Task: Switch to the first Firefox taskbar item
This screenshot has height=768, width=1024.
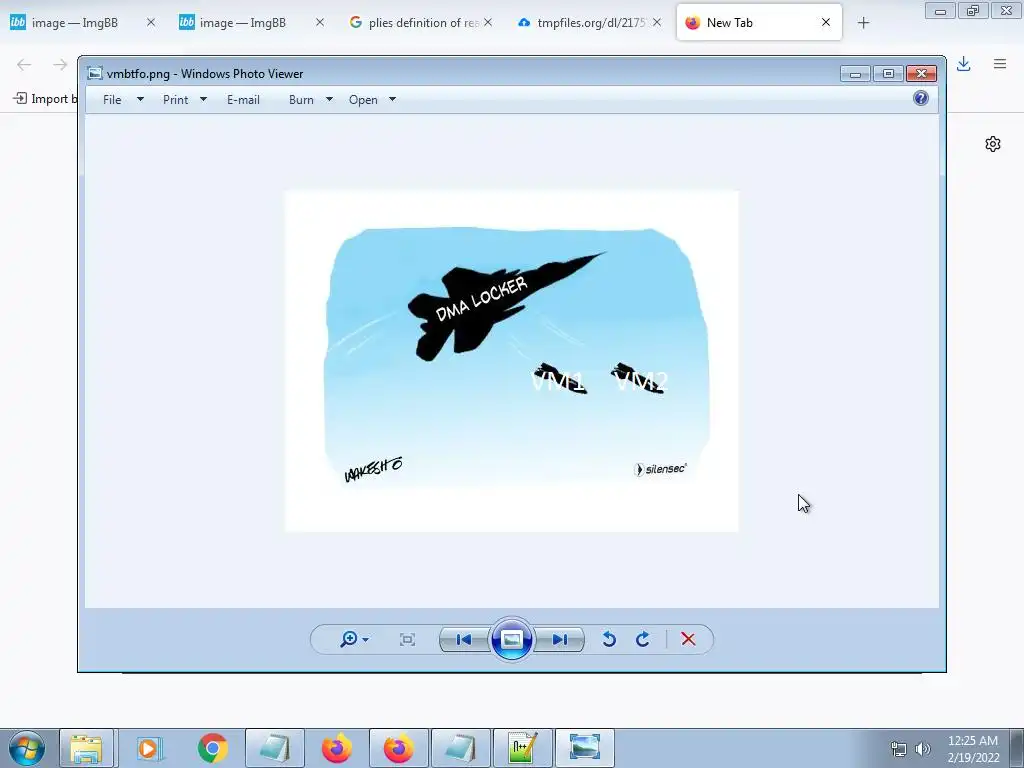Action: tap(337, 748)
